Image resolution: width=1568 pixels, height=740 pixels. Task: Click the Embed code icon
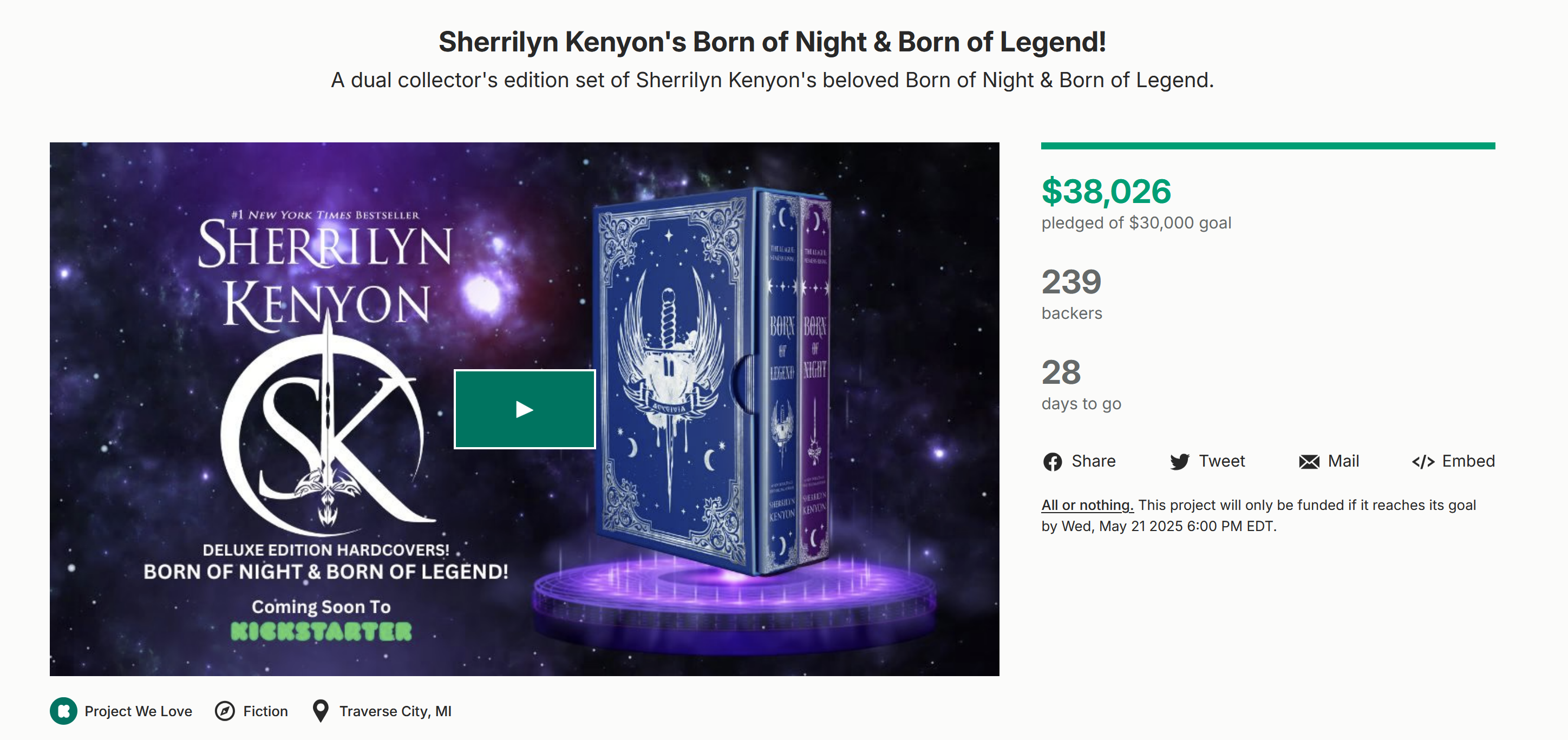[x=1422, y=462]
